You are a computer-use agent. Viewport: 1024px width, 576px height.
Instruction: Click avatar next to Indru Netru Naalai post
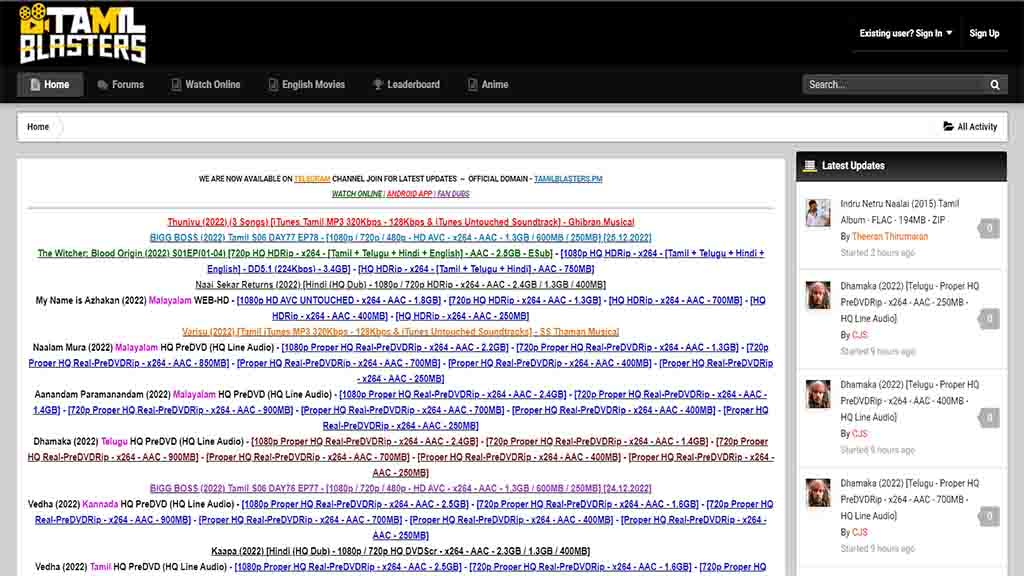point(818,213)
